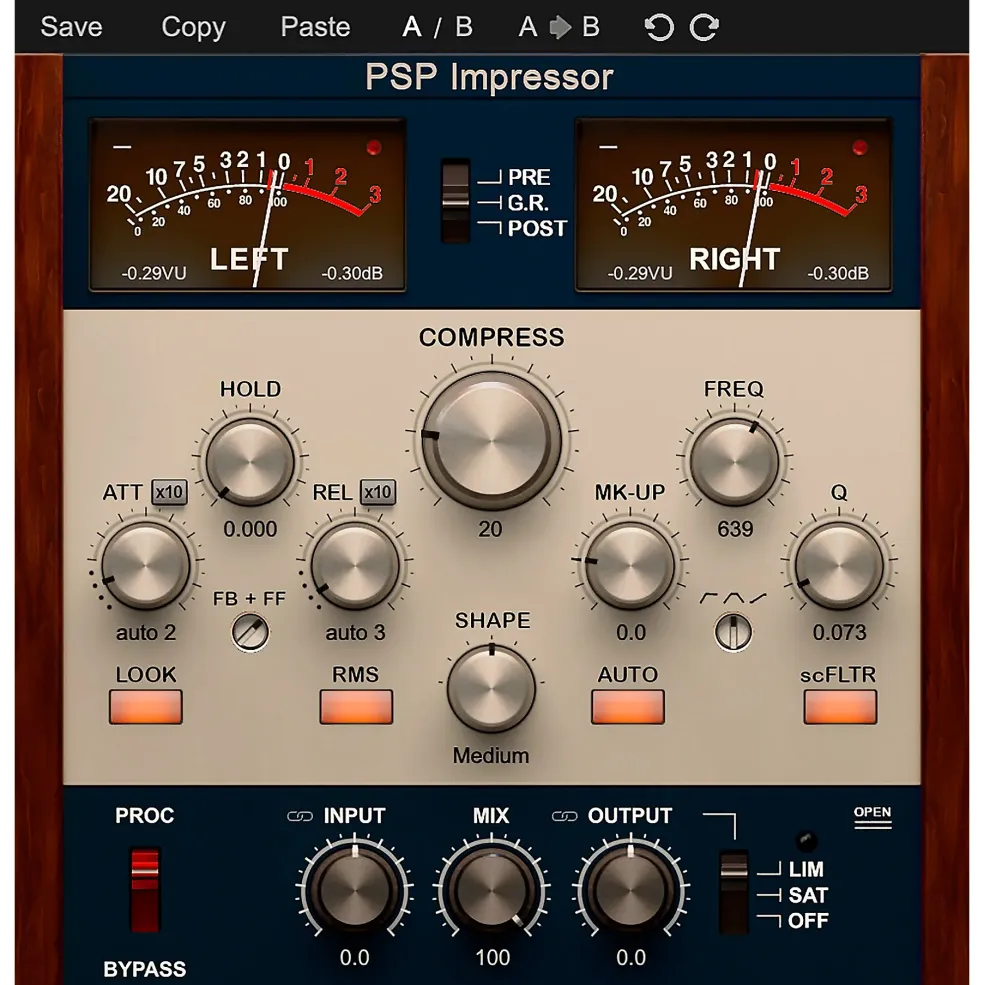Click the FB + FF mode rotary switch
Image resolution: width=984 pixels, height=985 pixels.
tap(250, 633)
